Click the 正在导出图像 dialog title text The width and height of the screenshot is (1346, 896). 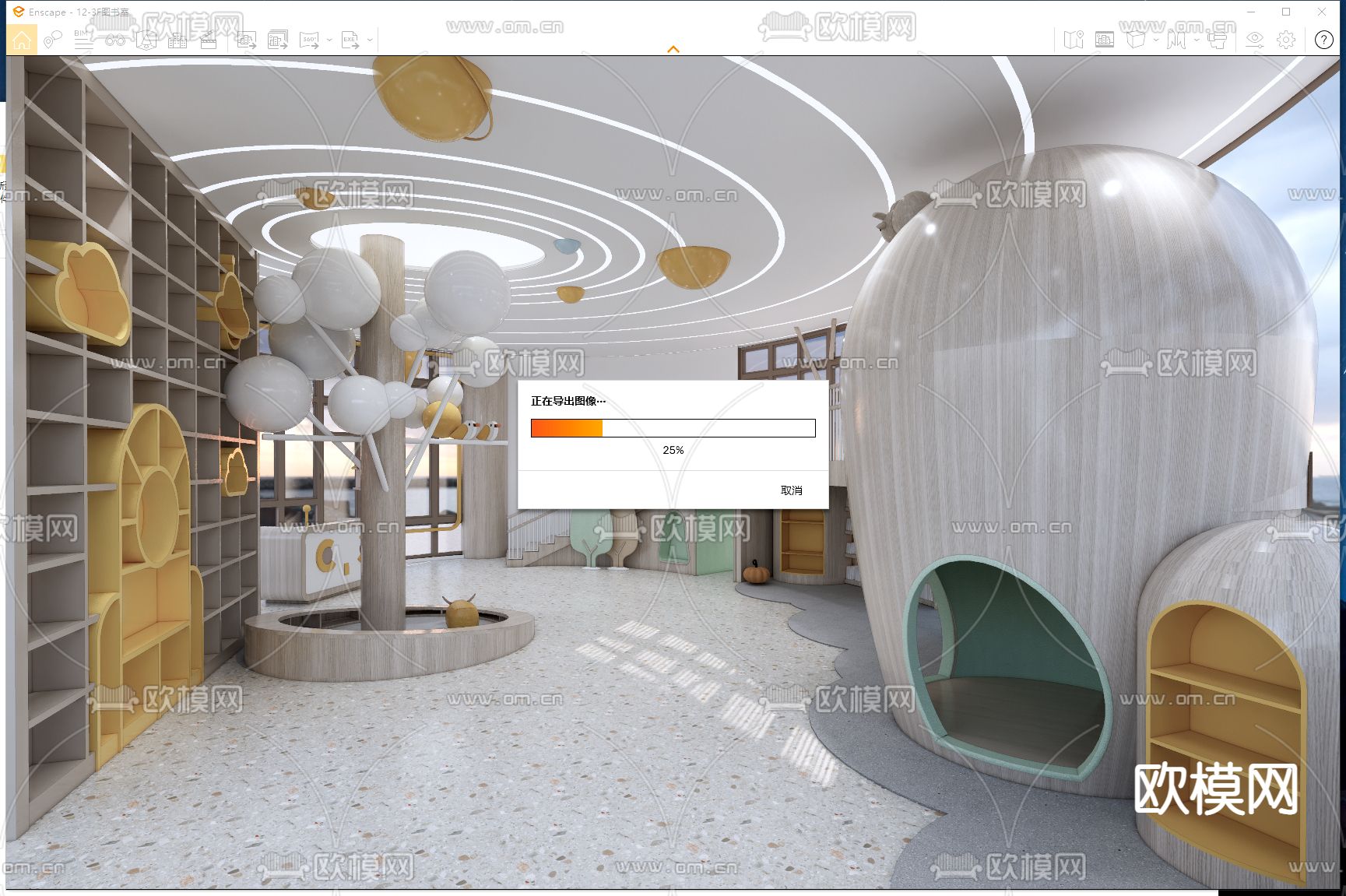click(x=568, y=401)
